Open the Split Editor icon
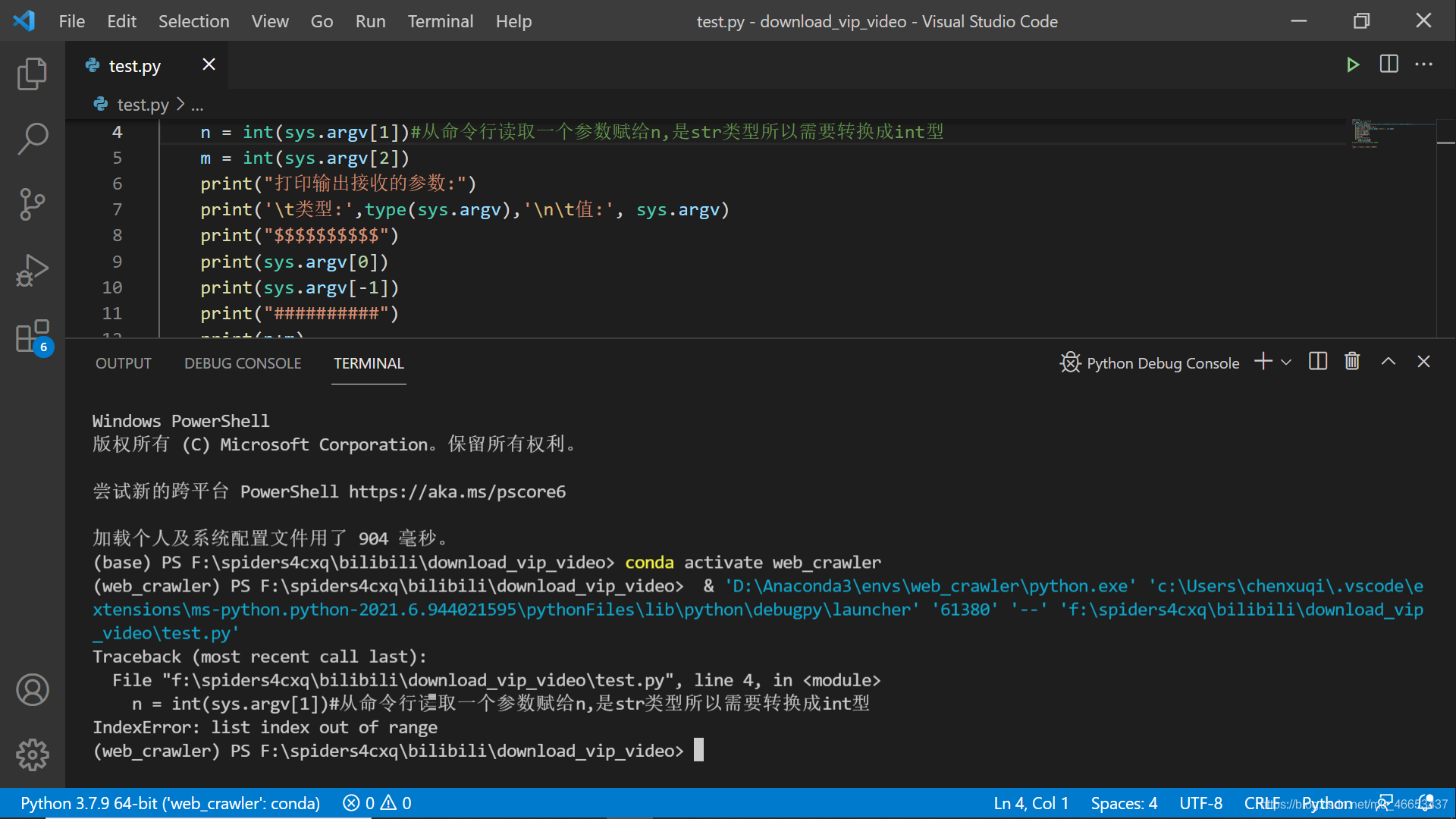Screen dimensions: 1456x819 [1389, 65]
